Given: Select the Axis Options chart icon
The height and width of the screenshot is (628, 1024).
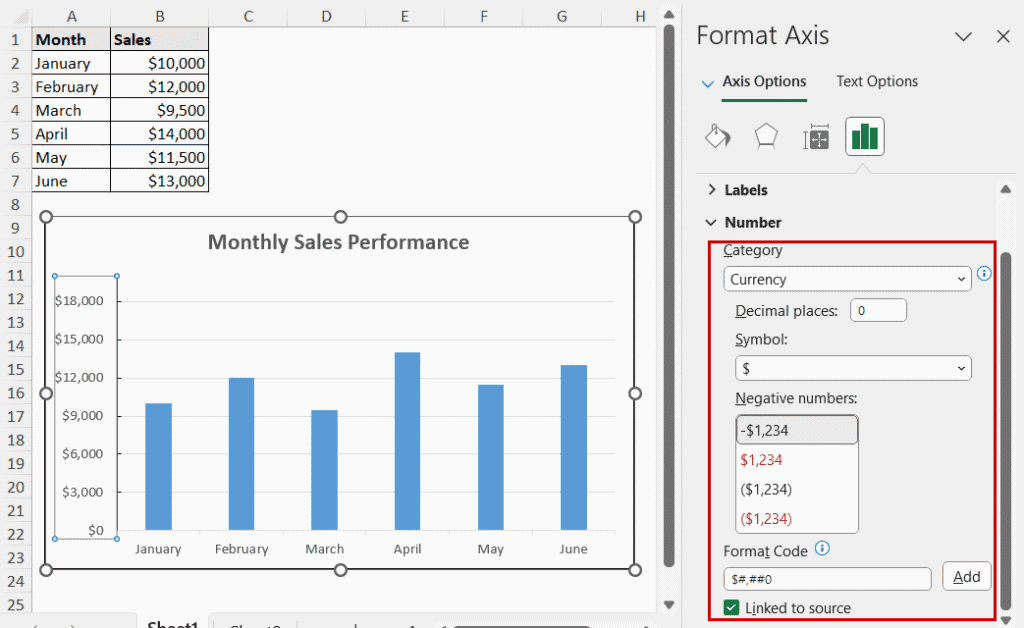Looking at the screenshot, I should tap(864, 136).
